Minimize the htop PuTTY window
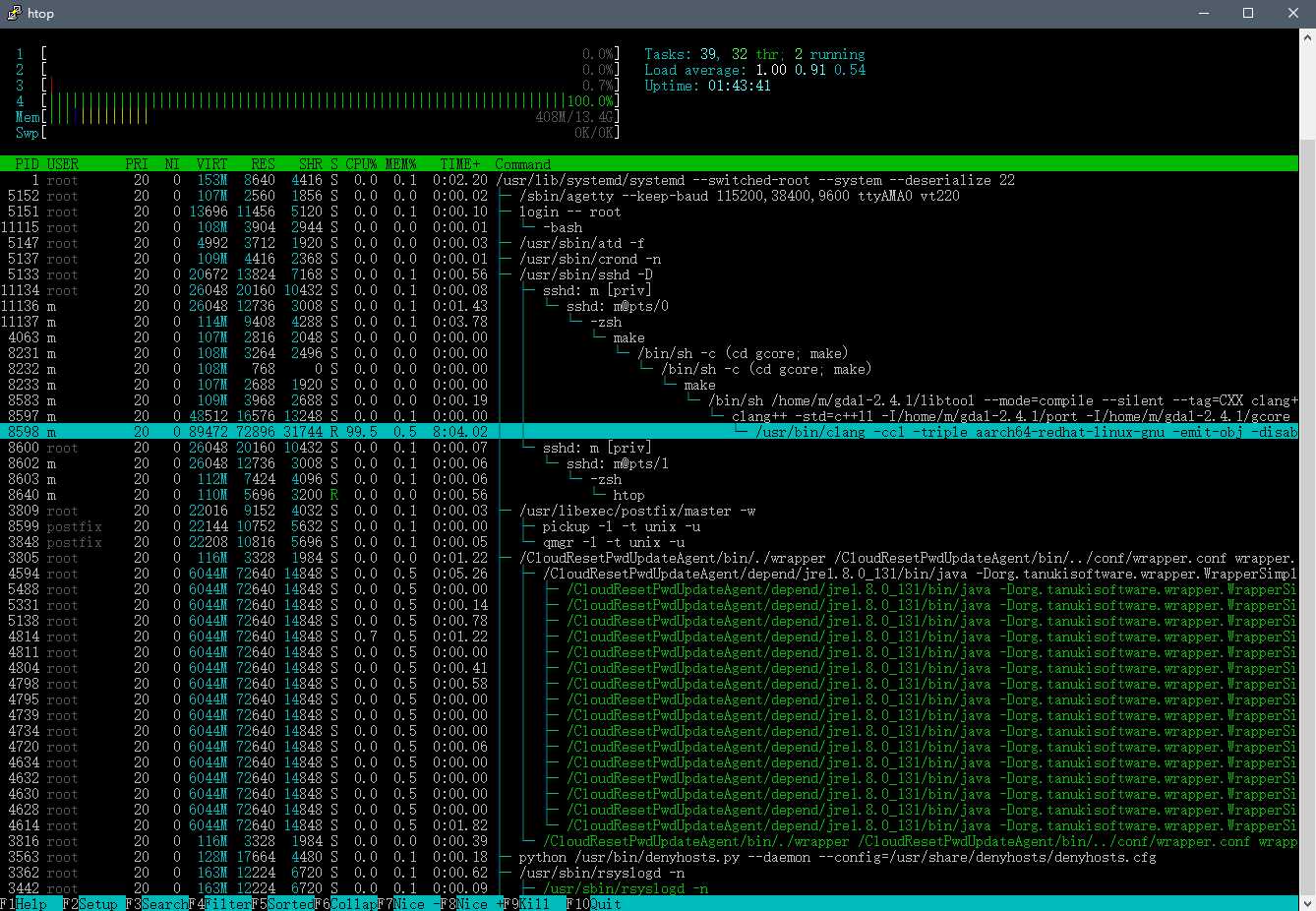The height and width of the screenshot is (911, 1316). click(x=1203, y=13)
